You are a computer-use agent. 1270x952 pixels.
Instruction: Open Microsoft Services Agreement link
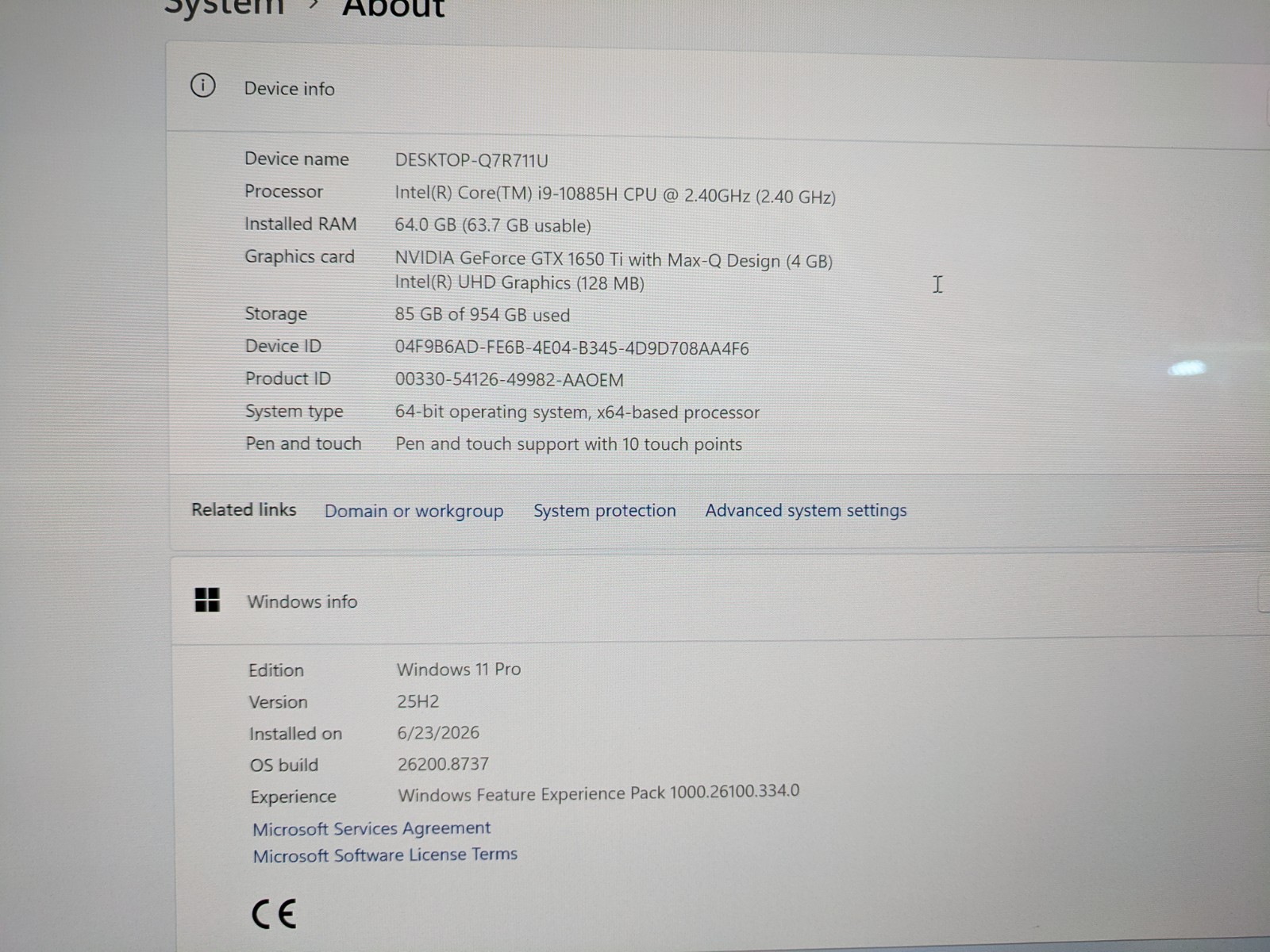click(371, 828)
